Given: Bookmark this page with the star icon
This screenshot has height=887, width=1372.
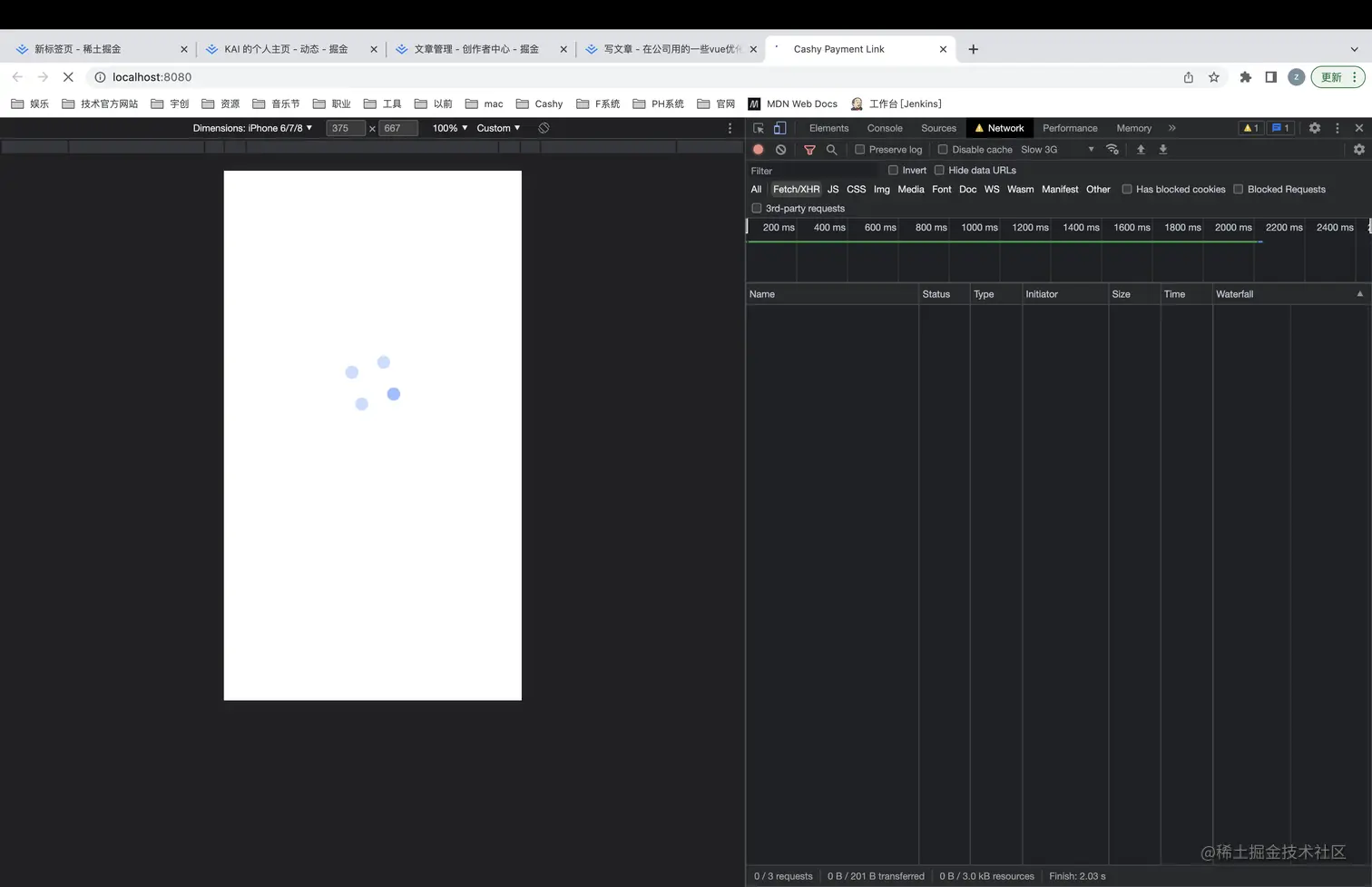Looking at the screenshot, I should click(x=1214, y=77).
